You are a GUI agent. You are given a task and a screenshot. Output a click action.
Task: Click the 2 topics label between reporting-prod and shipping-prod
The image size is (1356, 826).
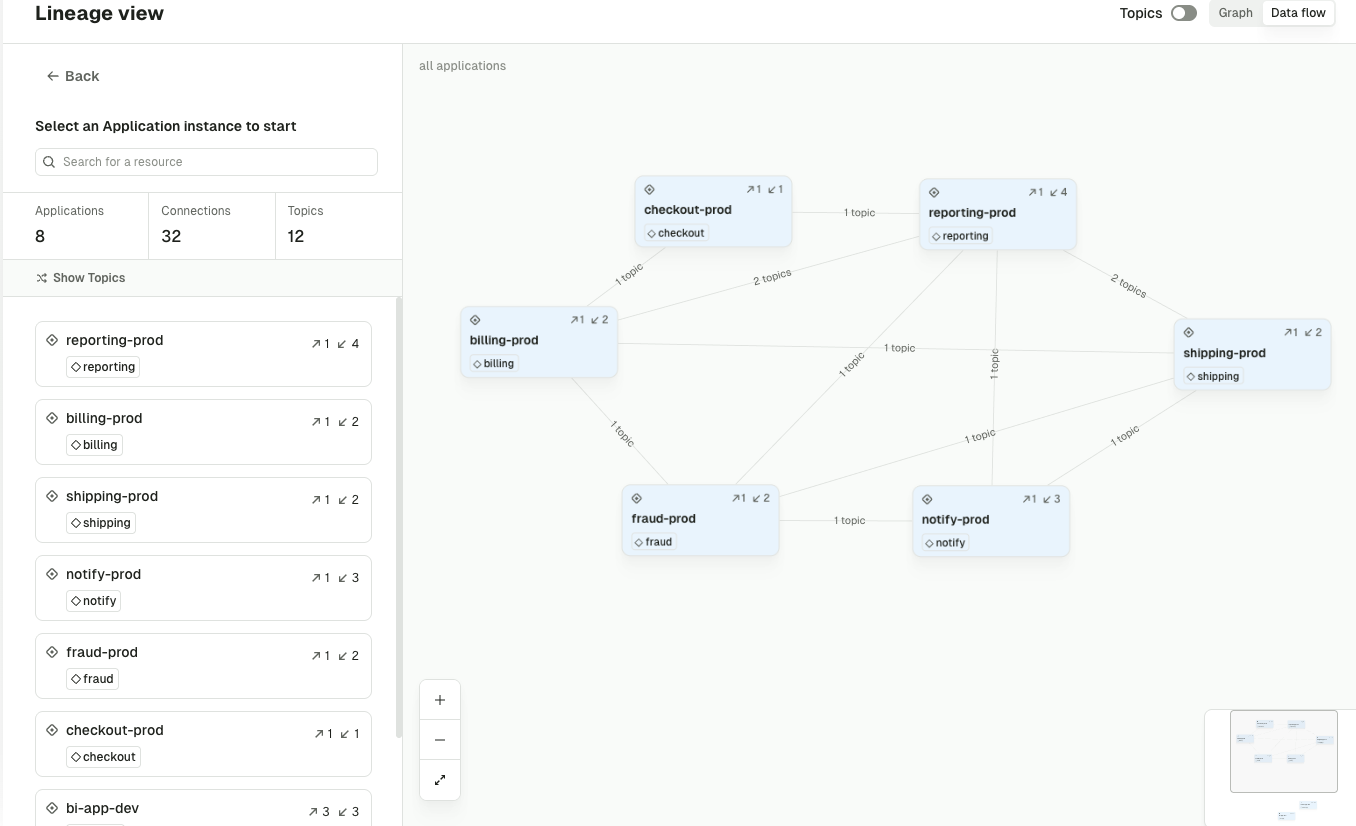(x=1128, y=285)
